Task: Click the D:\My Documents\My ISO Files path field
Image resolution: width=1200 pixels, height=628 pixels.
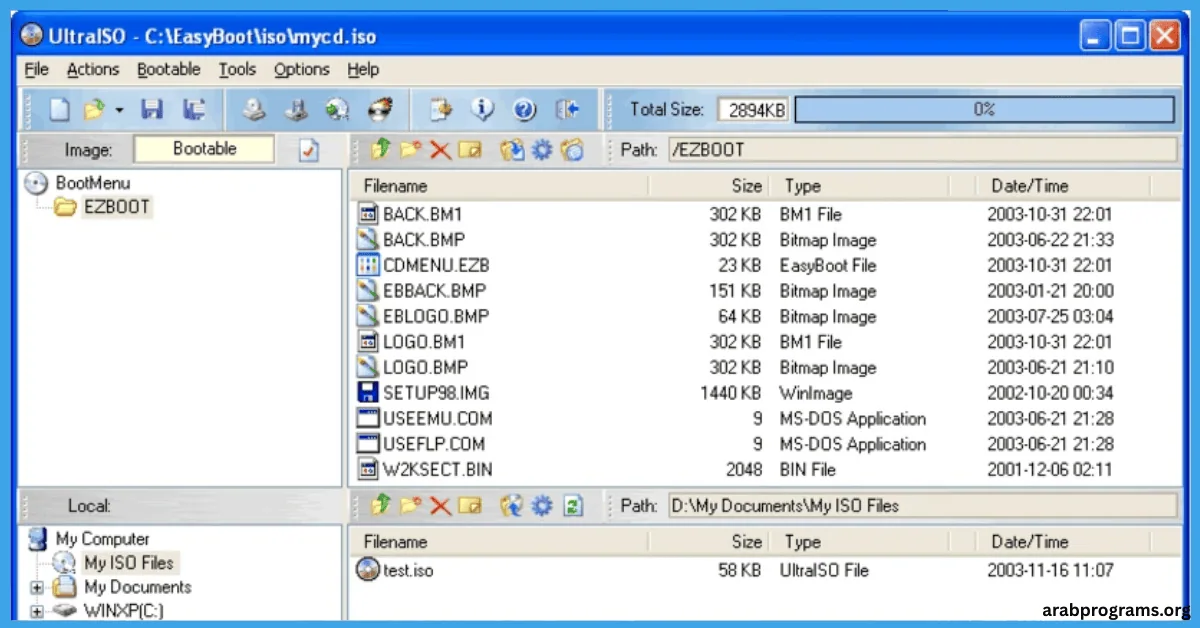Action: click(922, 506)
